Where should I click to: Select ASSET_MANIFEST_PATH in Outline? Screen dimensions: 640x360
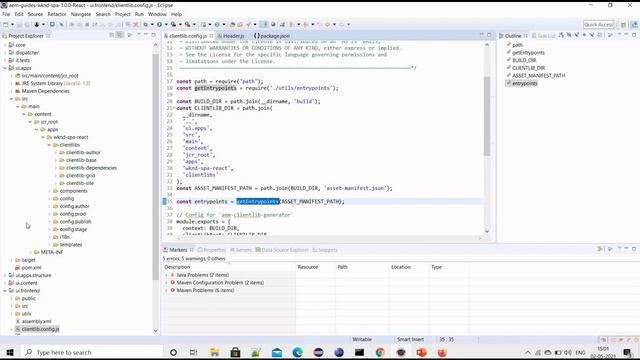coord(538,76)
